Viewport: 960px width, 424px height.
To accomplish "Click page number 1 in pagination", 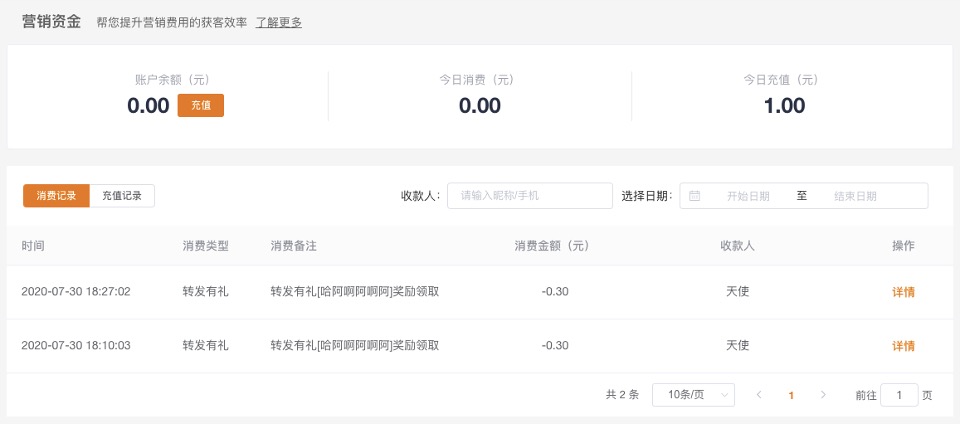I will point(791,395).
